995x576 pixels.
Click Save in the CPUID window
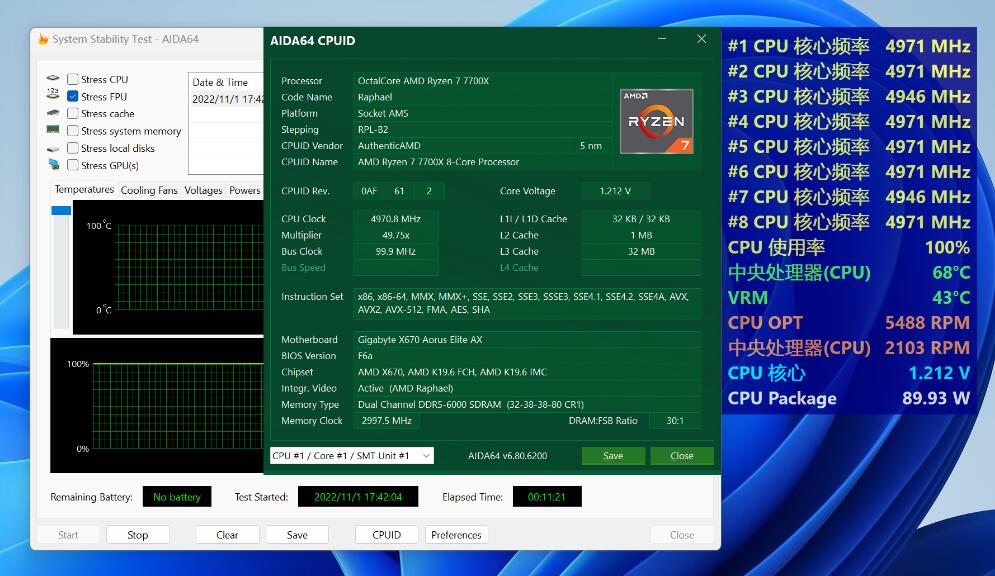coord(613,455)
